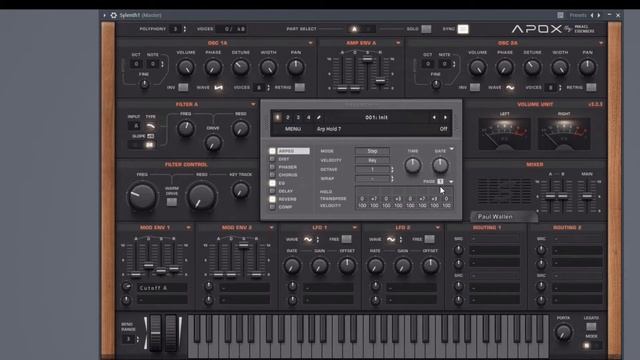Disable the EQ effect checkbox
The image size is (640, 360).
(x=272, y=183)
